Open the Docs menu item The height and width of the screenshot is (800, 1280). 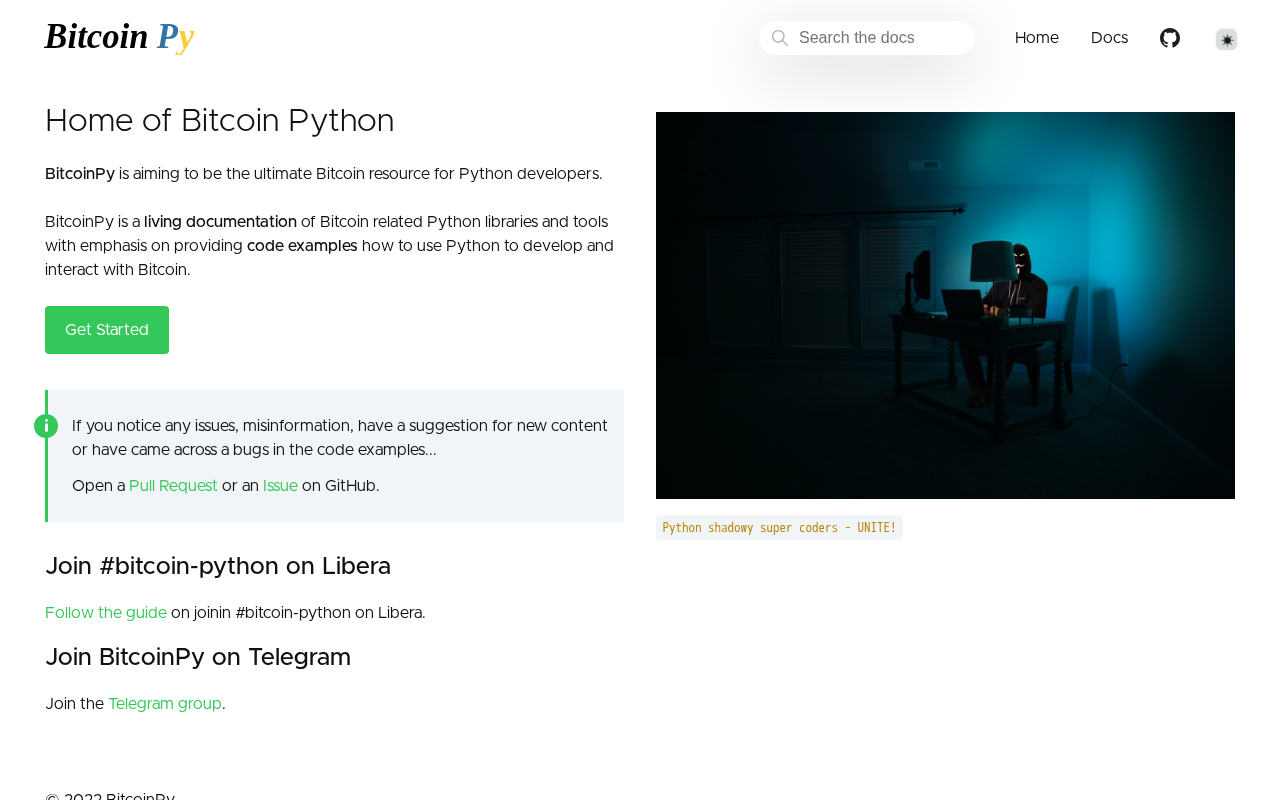[1109, 38]
